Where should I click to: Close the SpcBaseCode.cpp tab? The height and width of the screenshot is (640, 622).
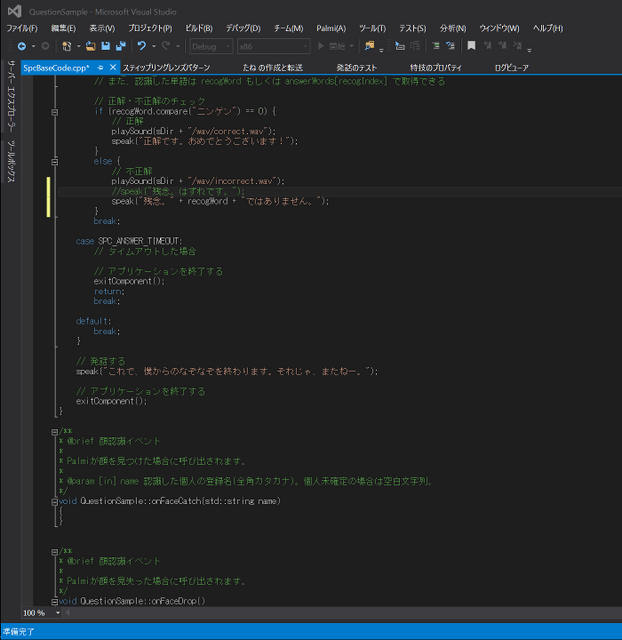[x=114, y=67]
